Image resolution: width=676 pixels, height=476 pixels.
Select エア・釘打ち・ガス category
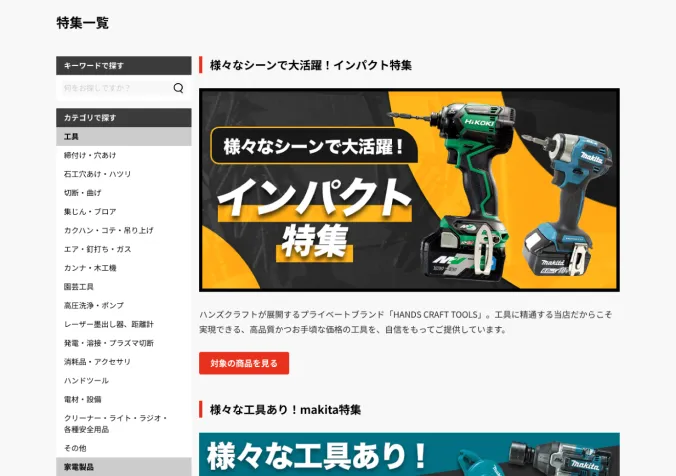[x=97, y=249]
